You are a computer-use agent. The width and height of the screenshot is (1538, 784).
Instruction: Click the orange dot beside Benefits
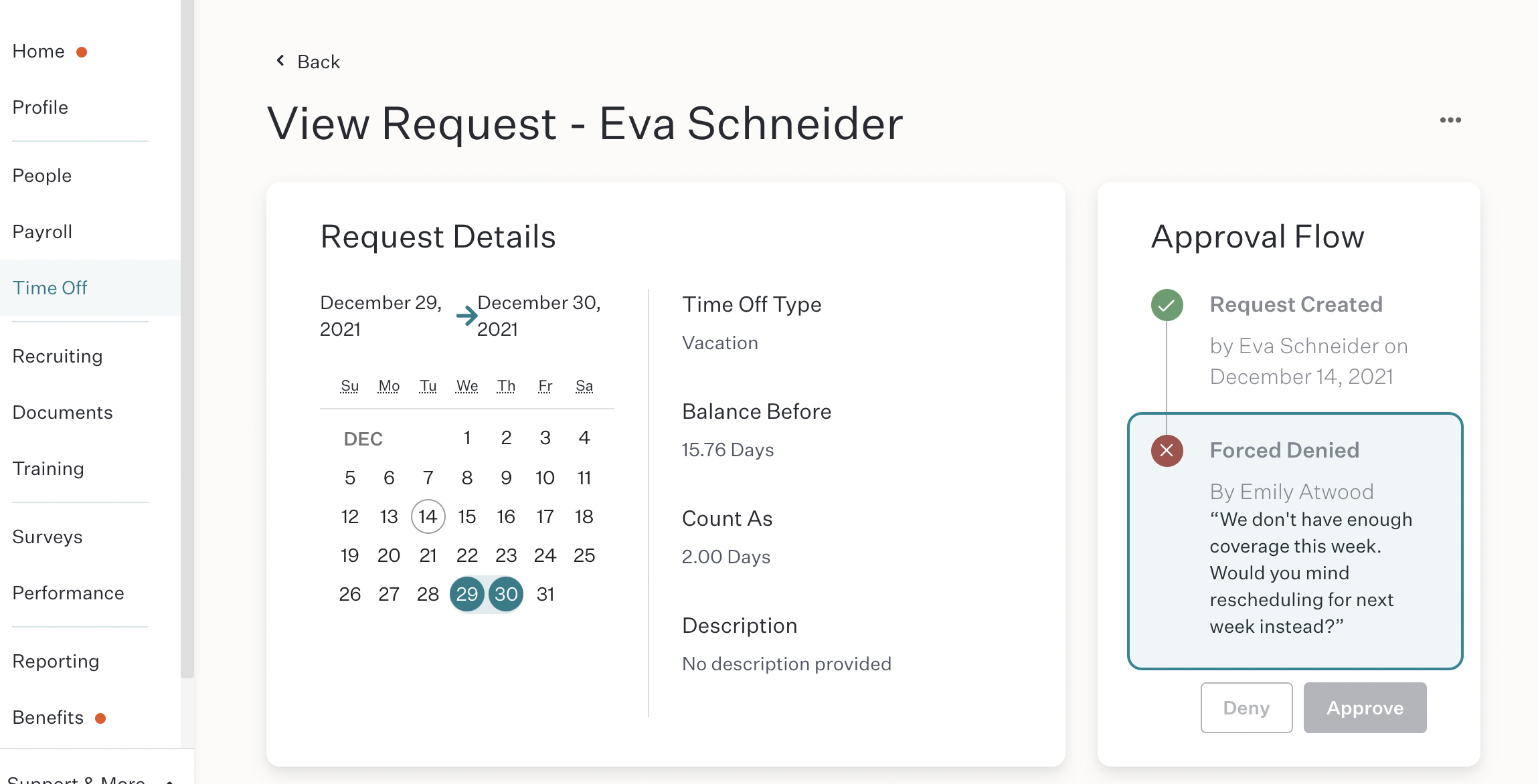coord(100,718)
